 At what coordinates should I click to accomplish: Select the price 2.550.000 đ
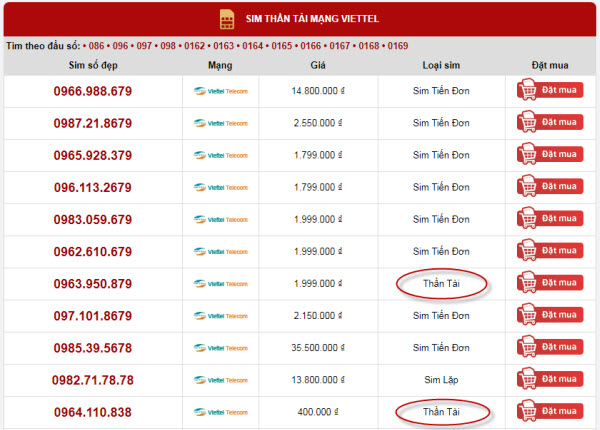click(318, 123)
